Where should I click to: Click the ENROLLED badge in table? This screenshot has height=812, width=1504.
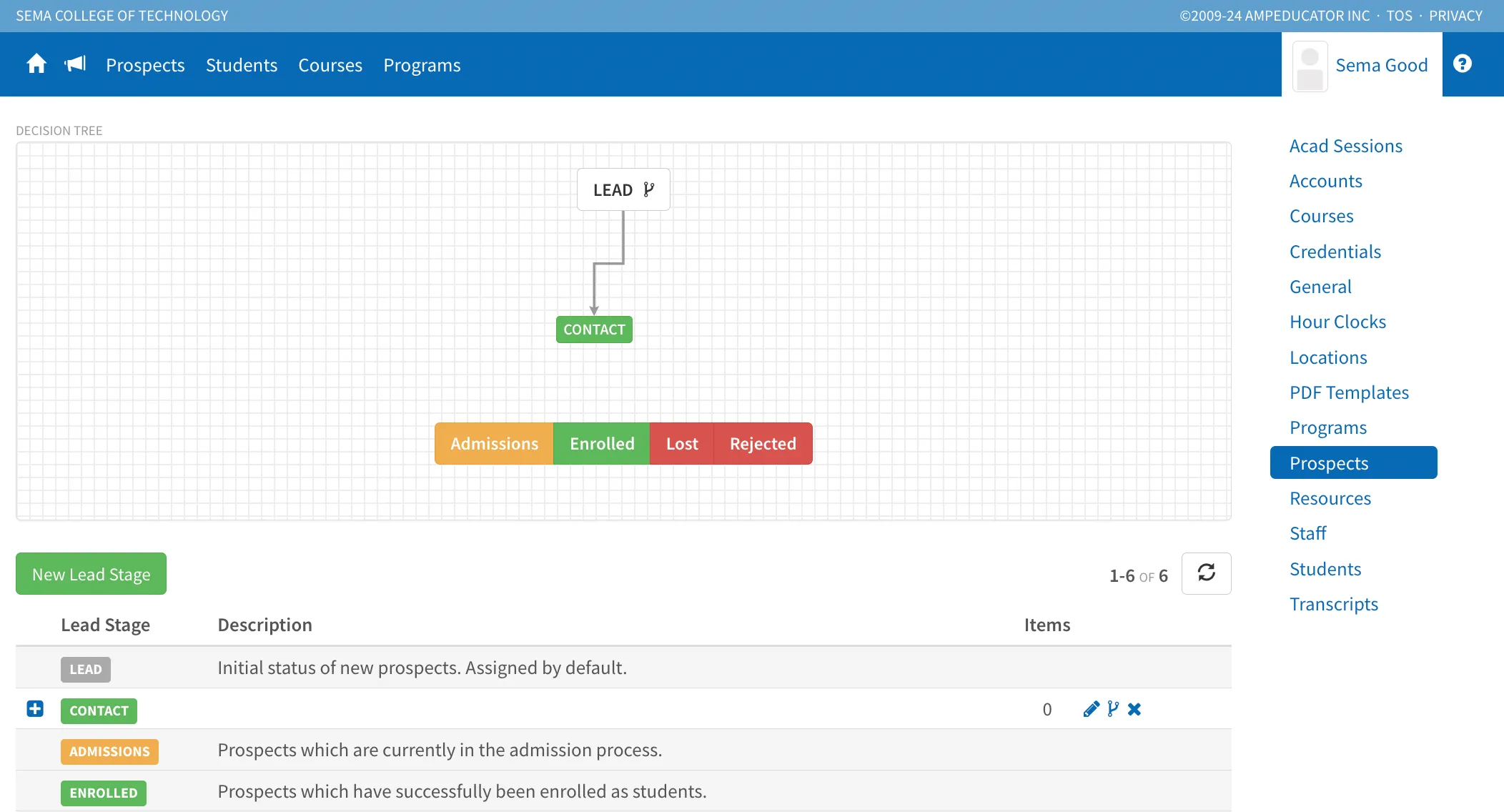104,793
